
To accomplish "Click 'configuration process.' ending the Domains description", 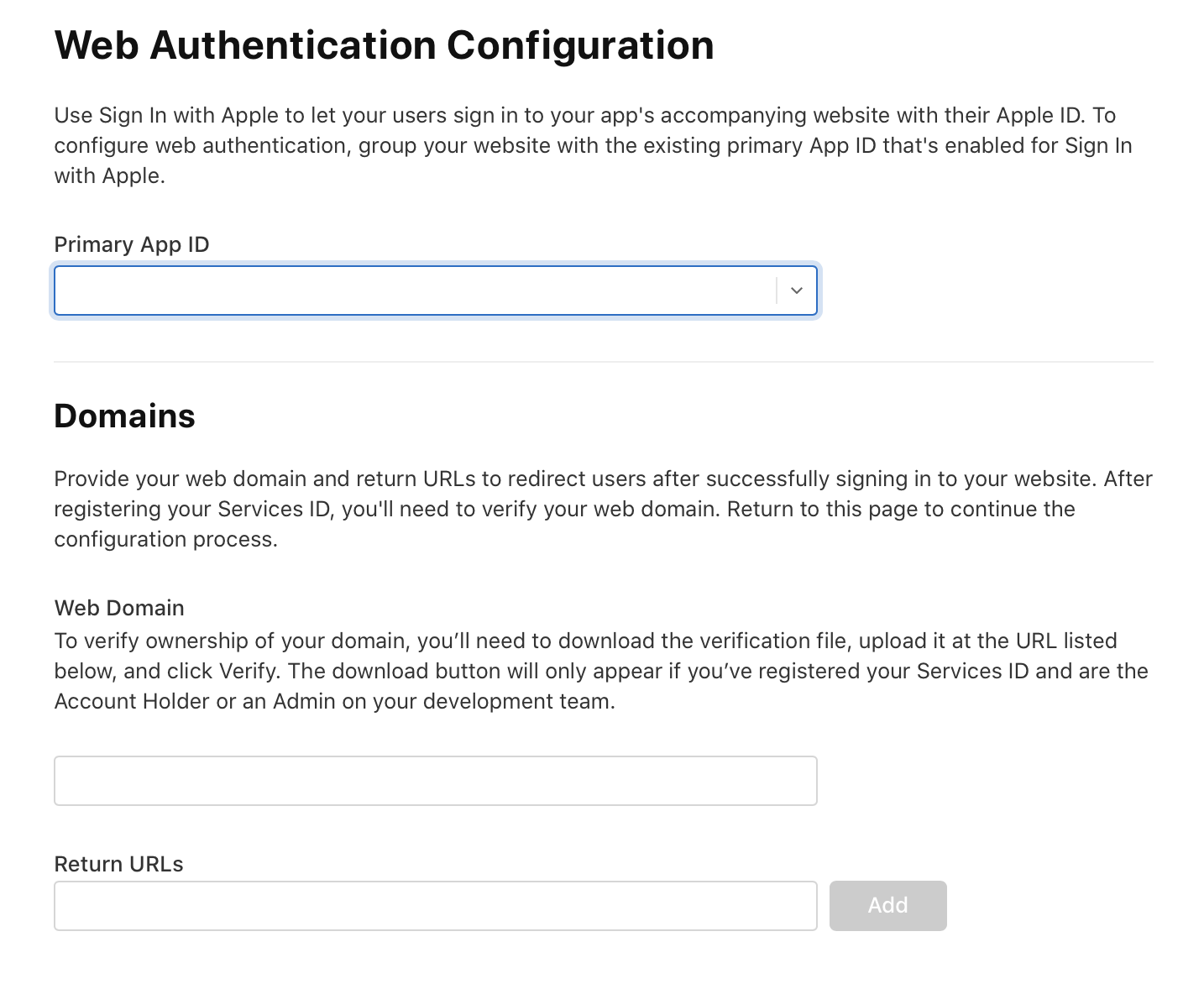I will click(x=165, y=539).
